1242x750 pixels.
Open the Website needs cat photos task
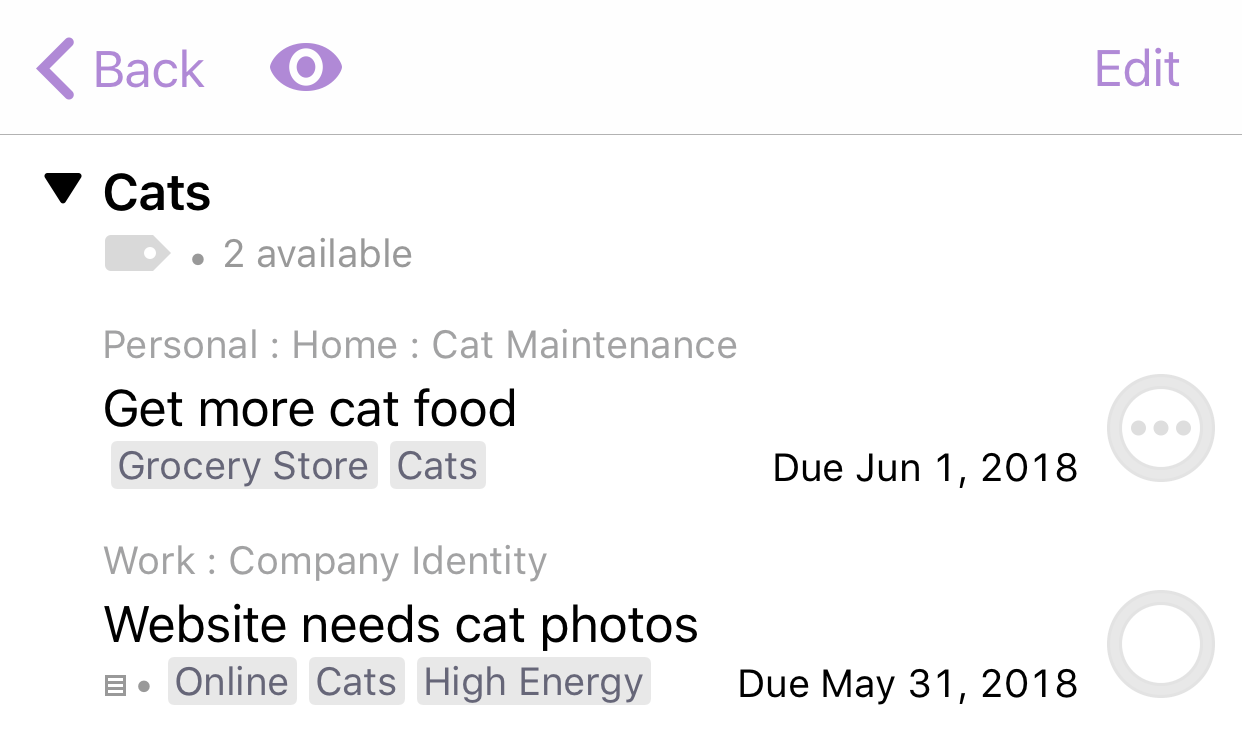[x=401, y=625]
